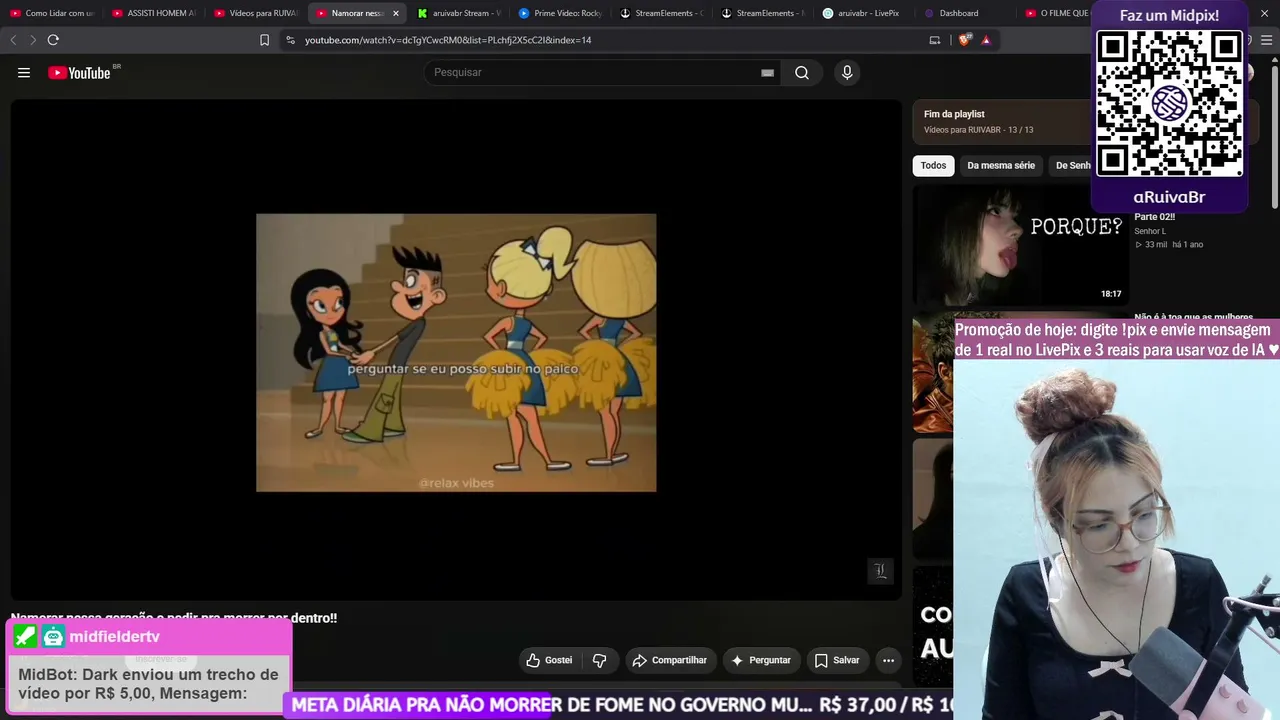The height and width of the screenshot is (720, 1280).
Task: Switch to the Dashboard tab
Action: click(965, 13)
